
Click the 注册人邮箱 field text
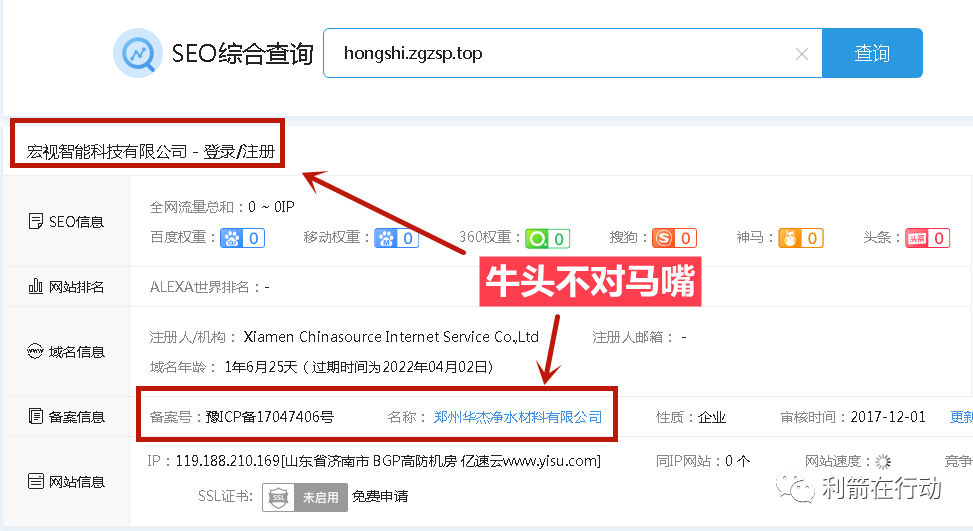[x=639, y=337]
